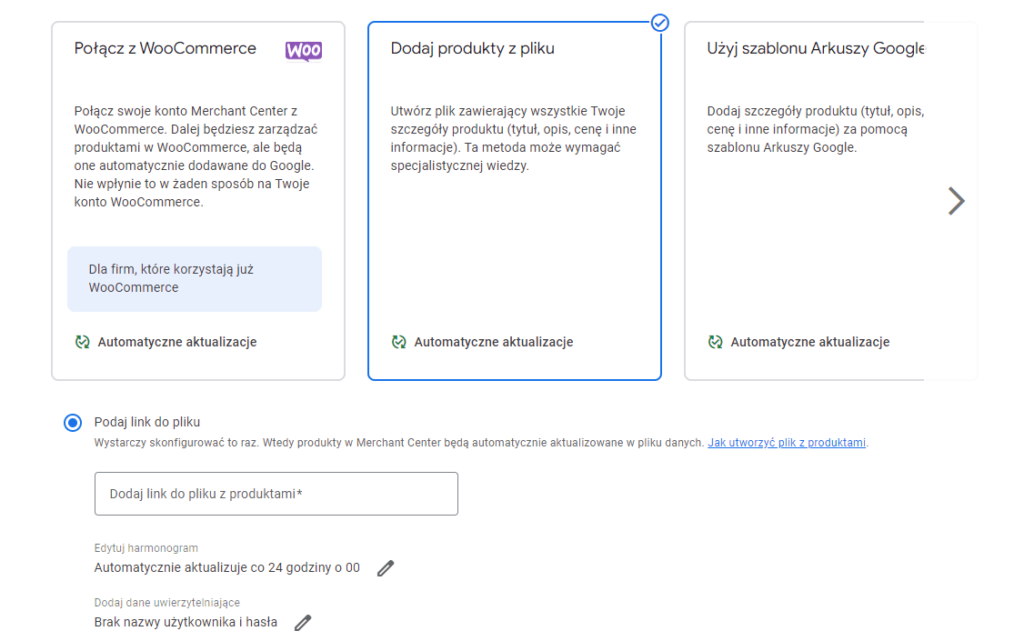Click the WooCommerce logo icon
The height and width of the screenshot is (641, 1024).
tap(304, 51)
